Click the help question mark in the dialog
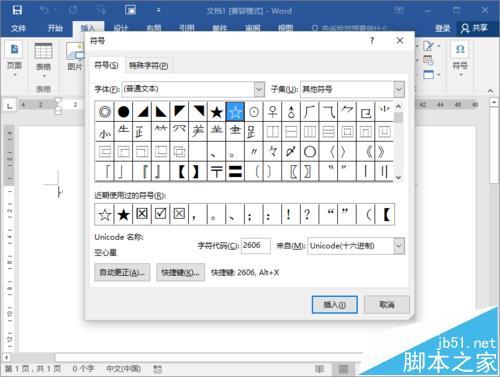500x377 pixels. coord(372,41)
